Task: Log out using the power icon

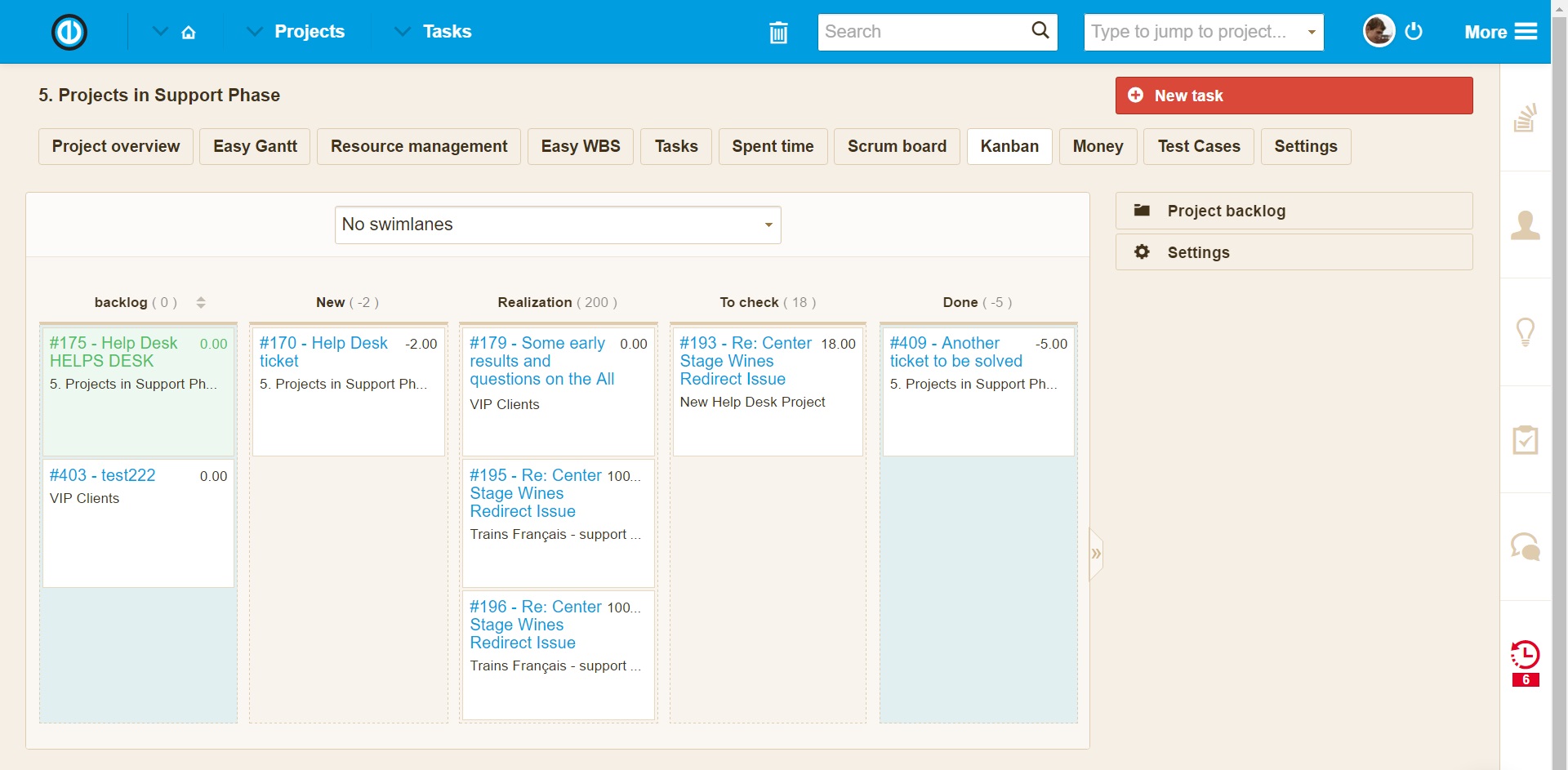Action: click(x=1414, y=31)
